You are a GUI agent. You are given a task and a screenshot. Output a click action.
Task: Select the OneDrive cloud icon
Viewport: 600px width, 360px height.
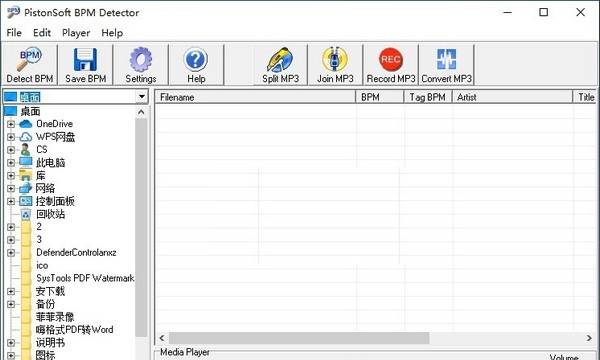[x=26, y=124]
